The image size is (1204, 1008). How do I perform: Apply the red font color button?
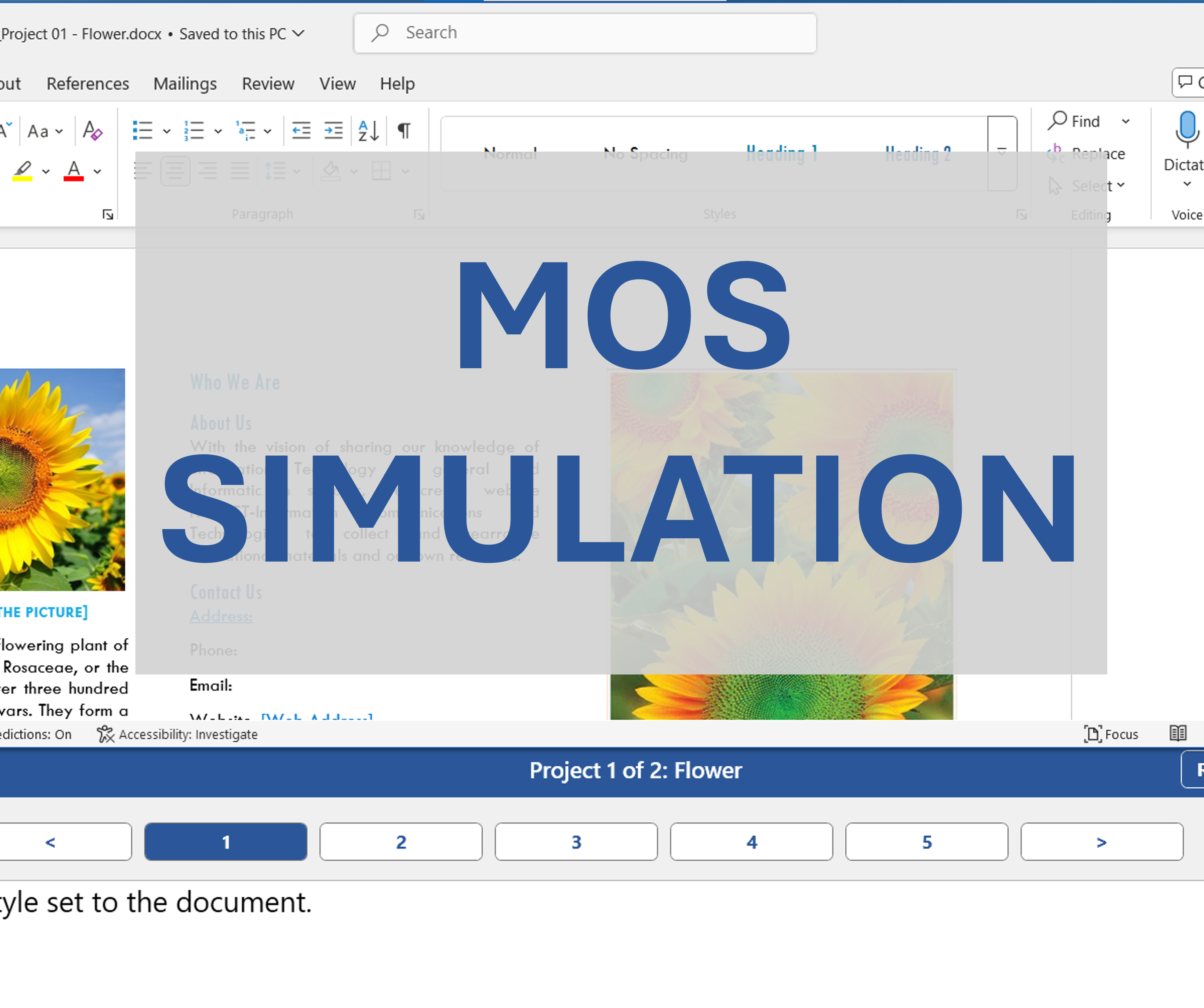click(x=73, y=171)
